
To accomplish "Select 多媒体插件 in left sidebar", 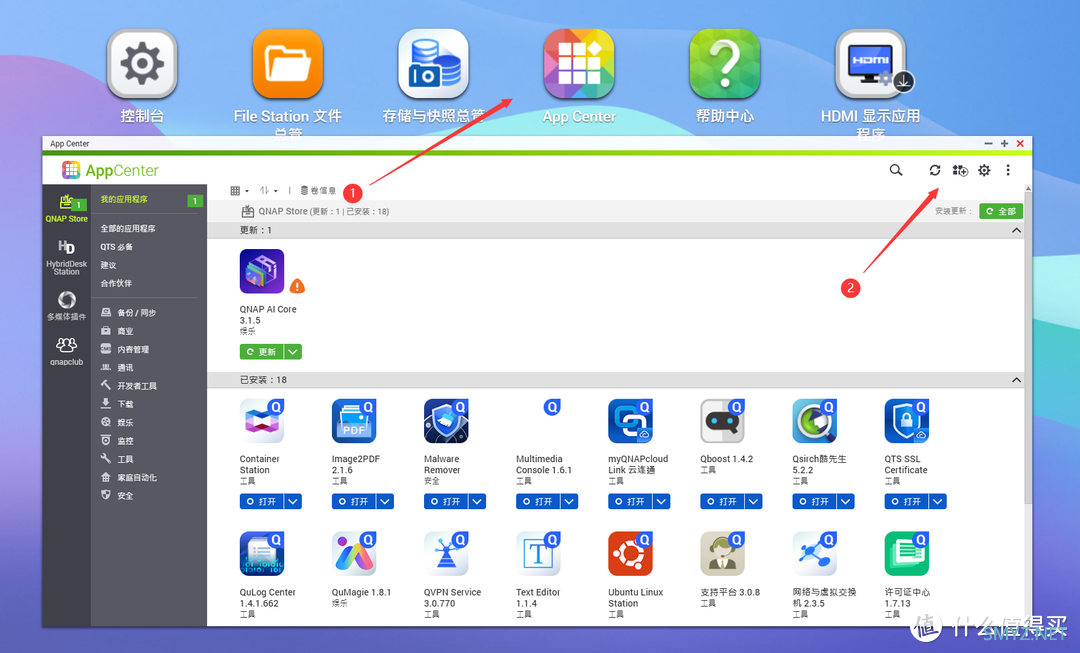I will (66, 305).
